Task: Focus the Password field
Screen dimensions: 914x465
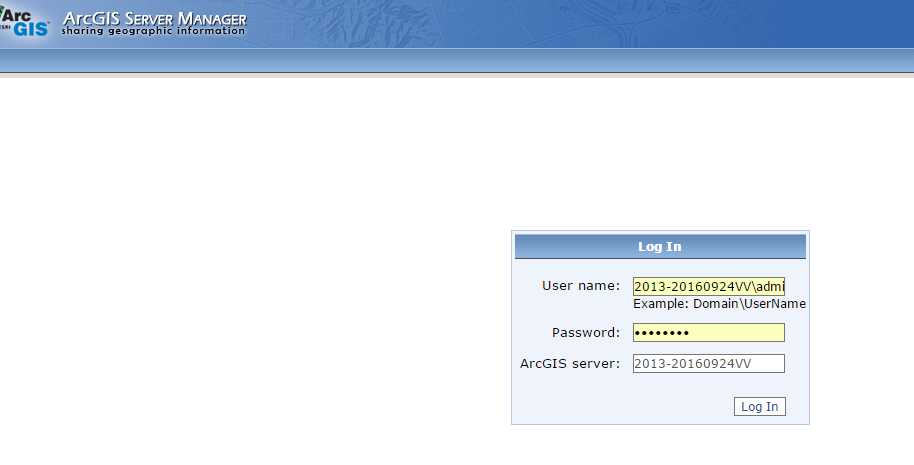Action: 708,333
